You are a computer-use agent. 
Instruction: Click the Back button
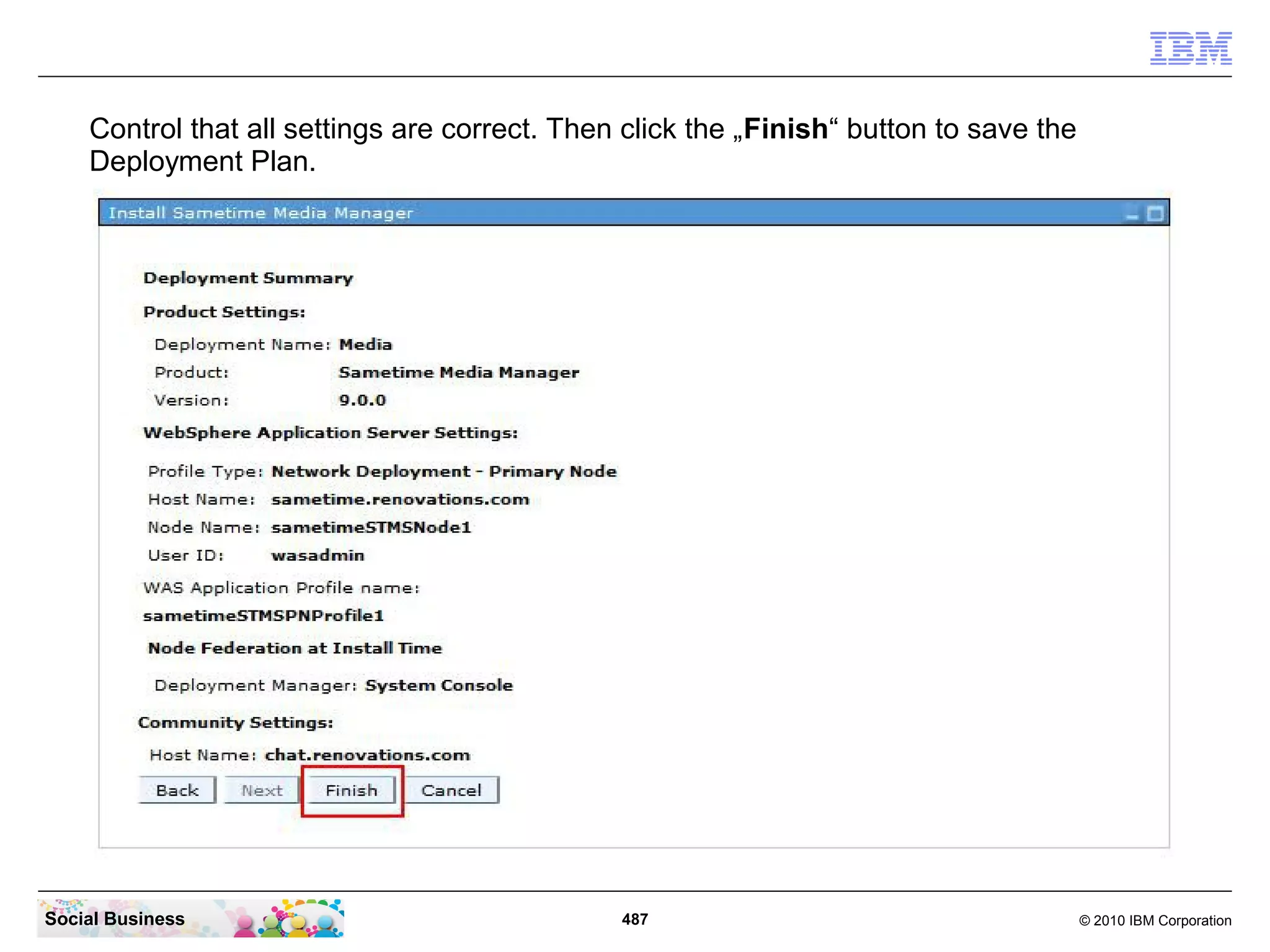[x=177, y=790]
